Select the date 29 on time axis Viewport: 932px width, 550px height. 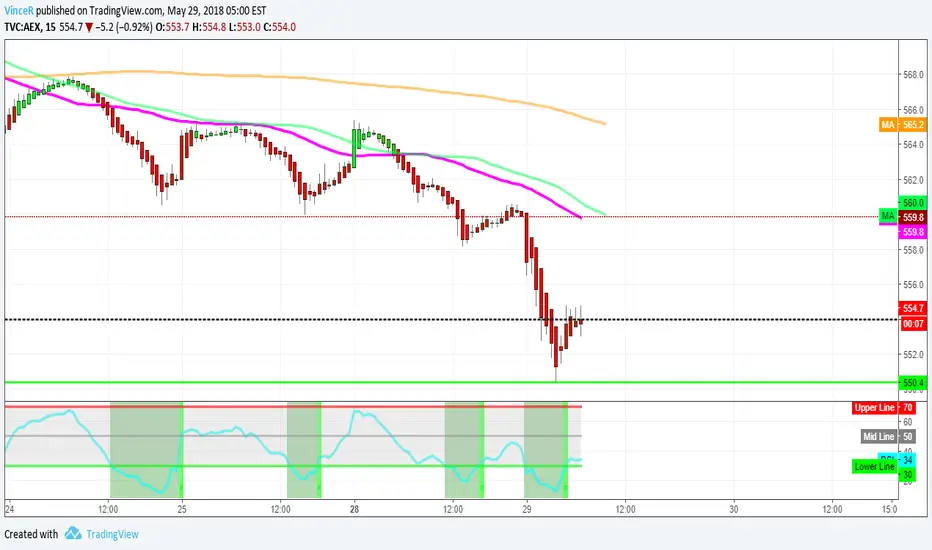click(527, 509)
